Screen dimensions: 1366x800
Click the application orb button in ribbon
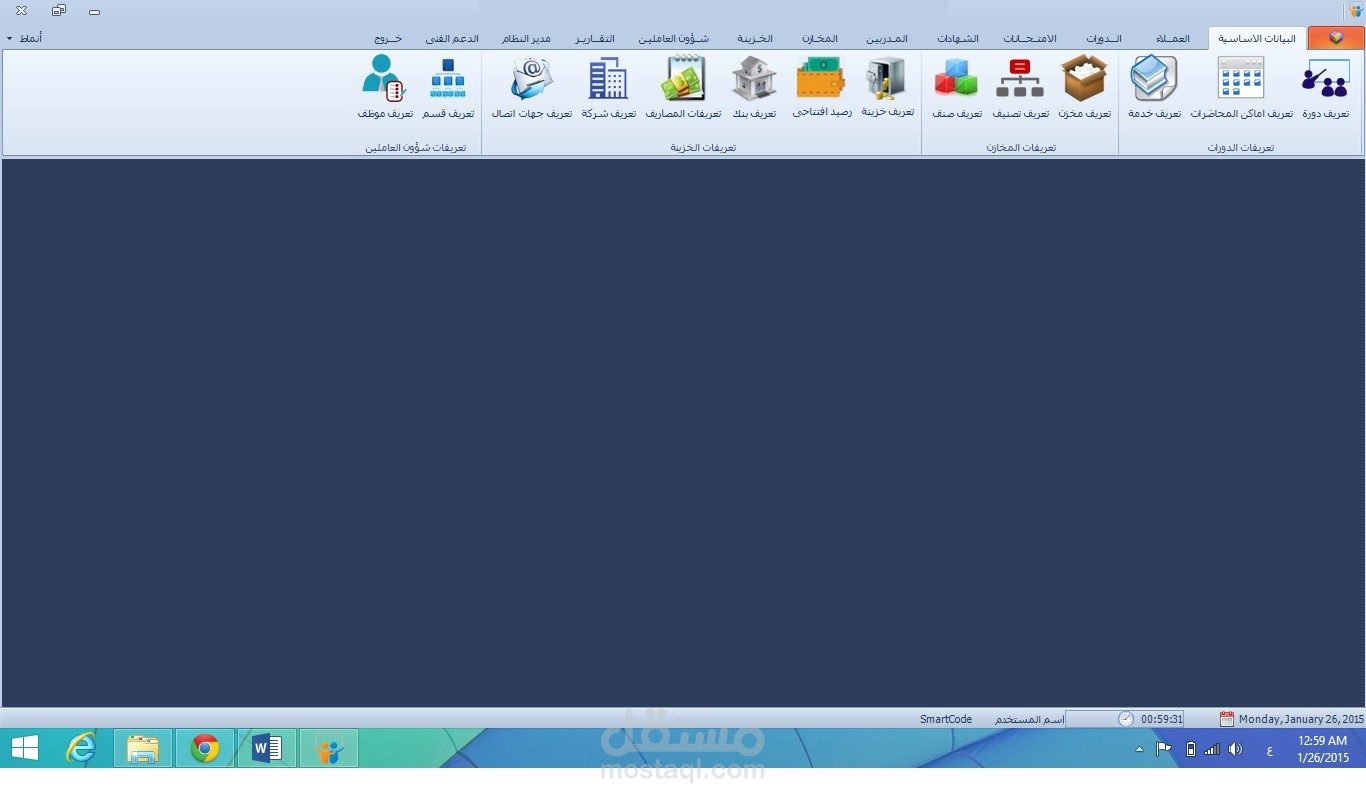(x=1336, y=38)
